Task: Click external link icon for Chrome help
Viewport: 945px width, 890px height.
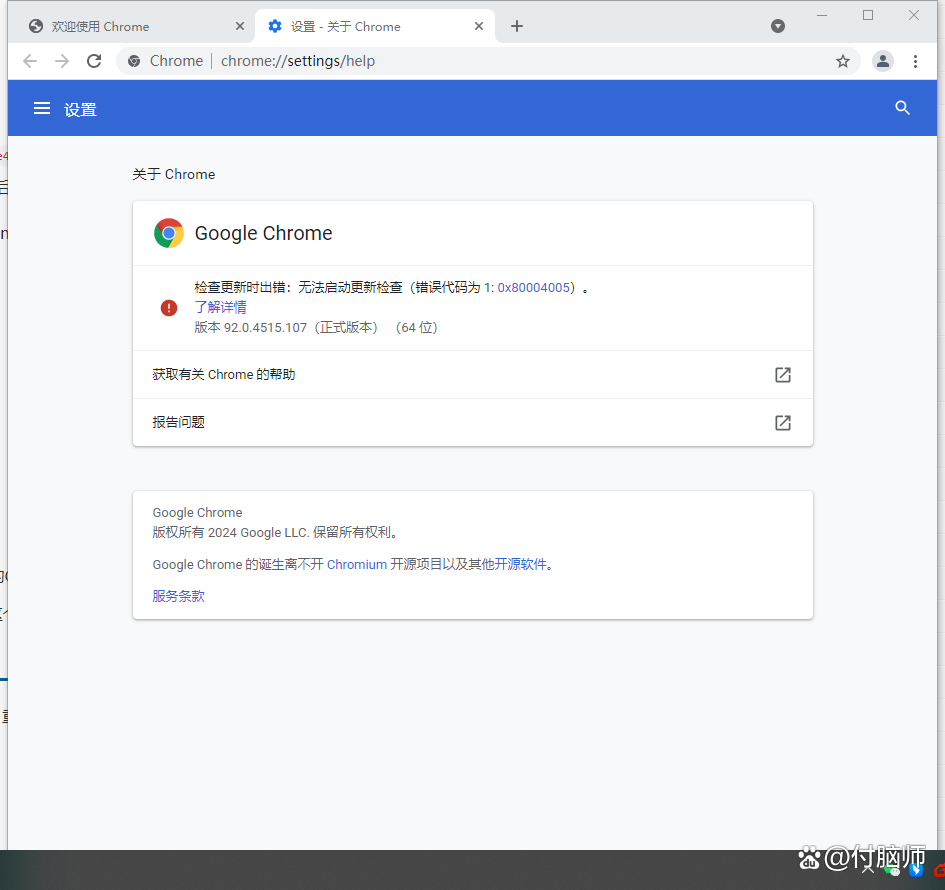Action: click(783, 375)
